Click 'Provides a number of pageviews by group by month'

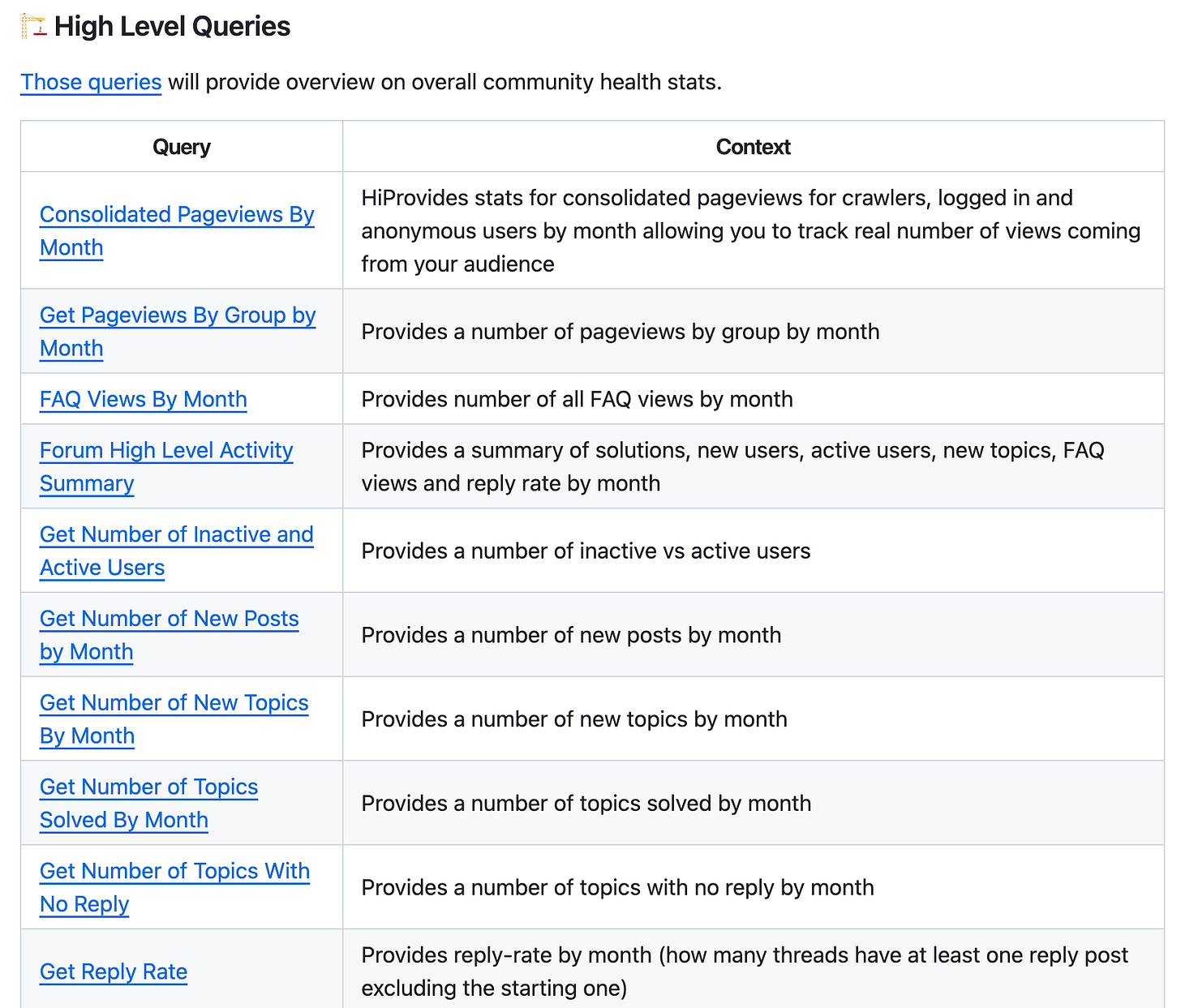[621, 332]
